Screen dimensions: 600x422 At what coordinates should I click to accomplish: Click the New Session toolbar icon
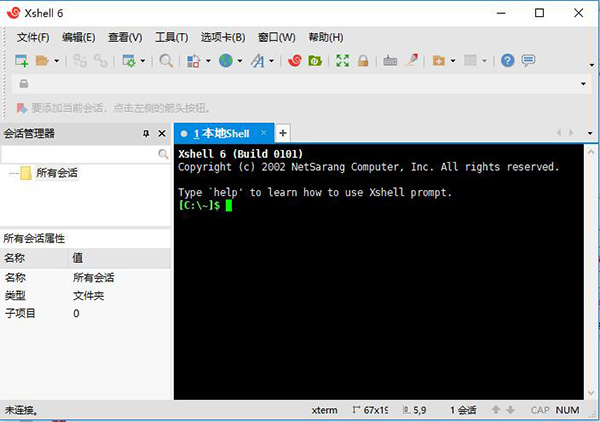(x=21, y=61)
